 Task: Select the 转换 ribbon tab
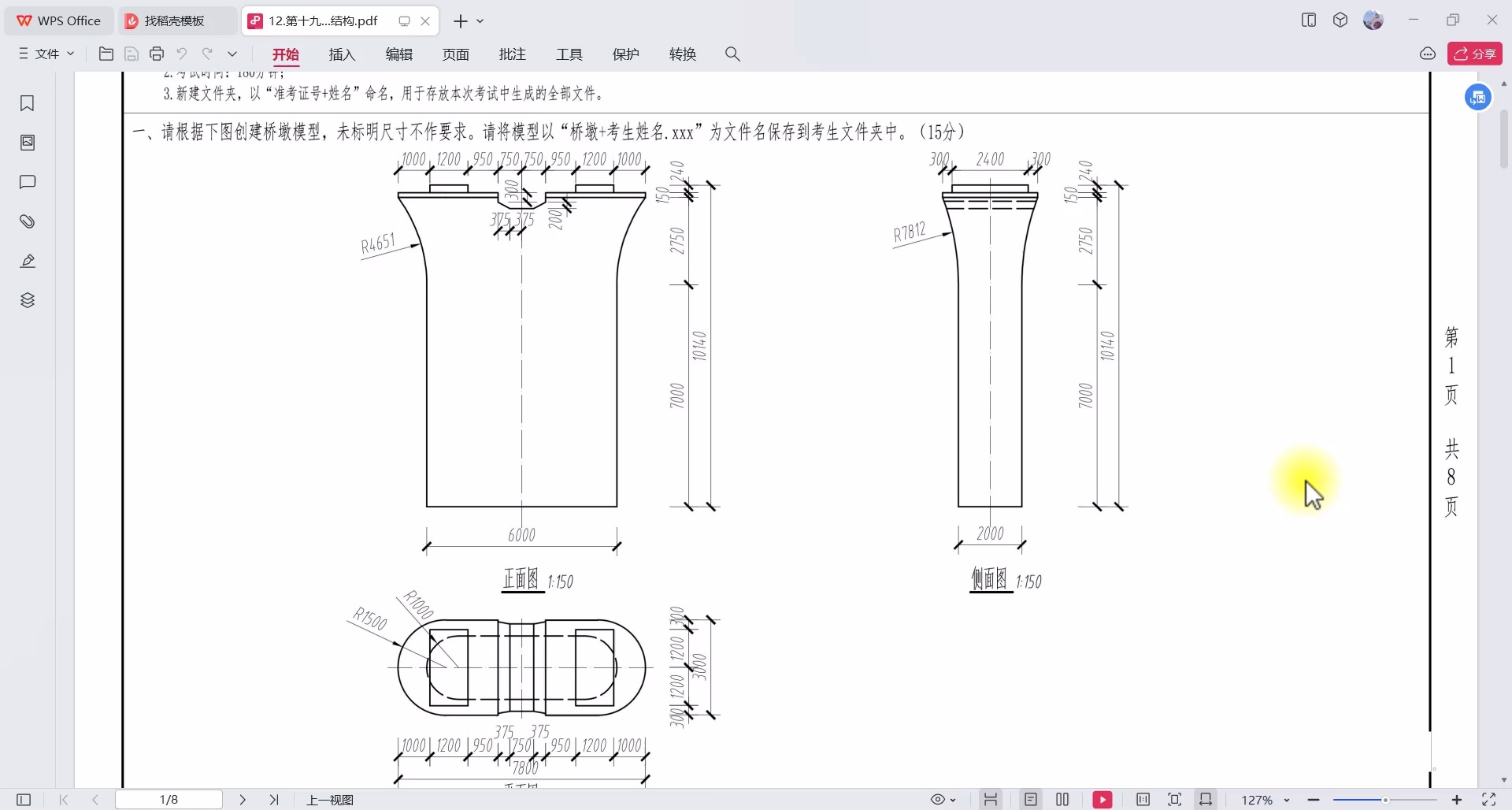(x=682, y=54)
